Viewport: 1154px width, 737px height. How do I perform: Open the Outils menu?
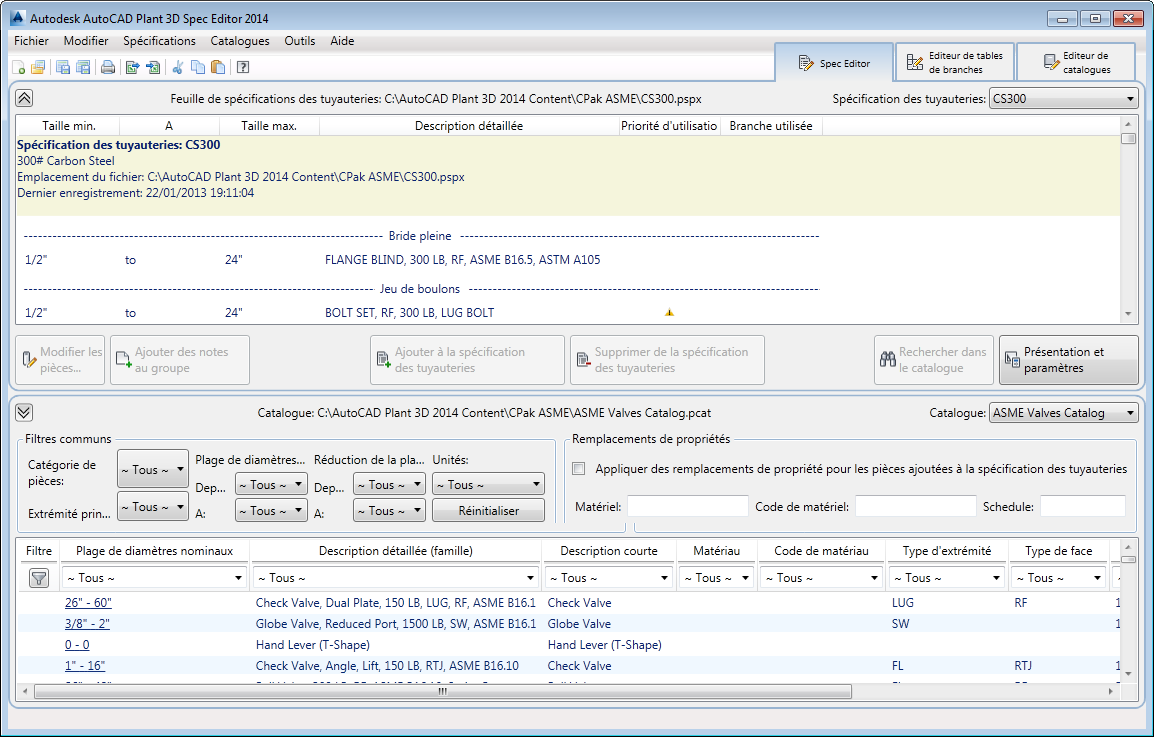(x=300, y=41)
